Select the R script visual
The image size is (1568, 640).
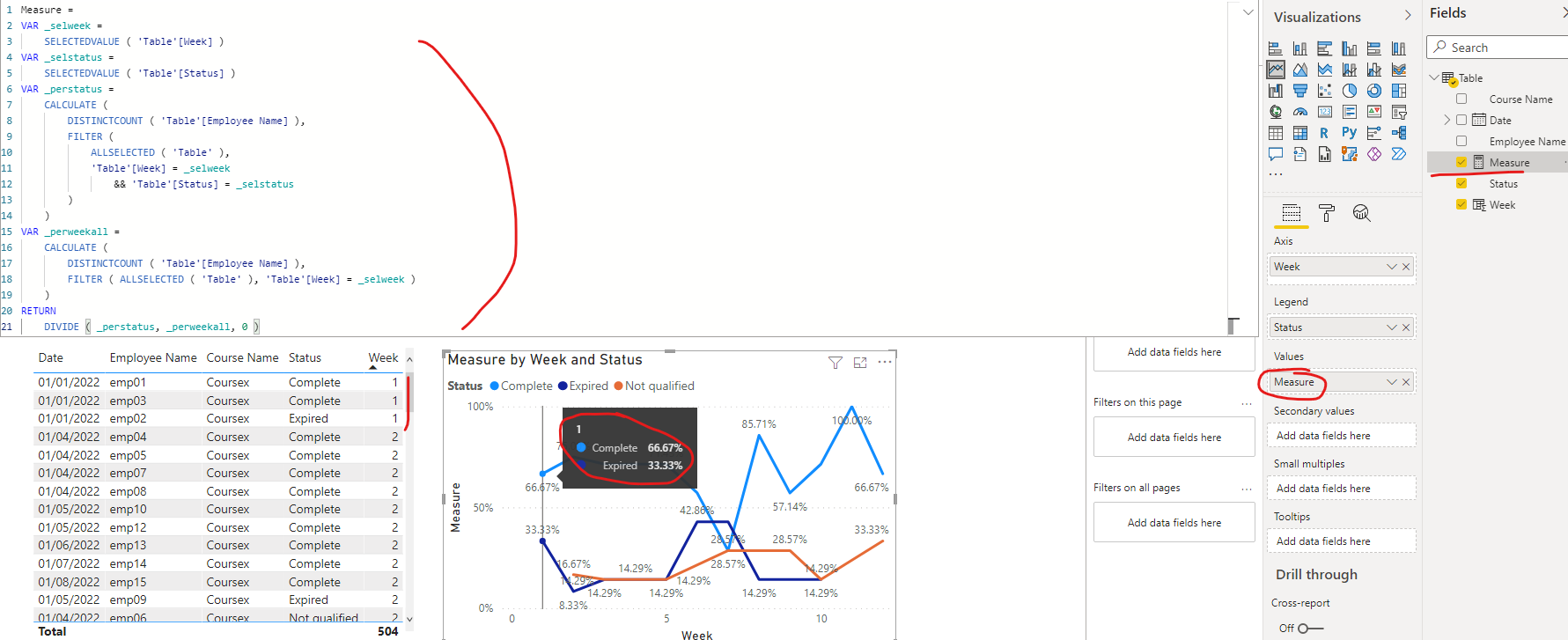pos(1324,133)
